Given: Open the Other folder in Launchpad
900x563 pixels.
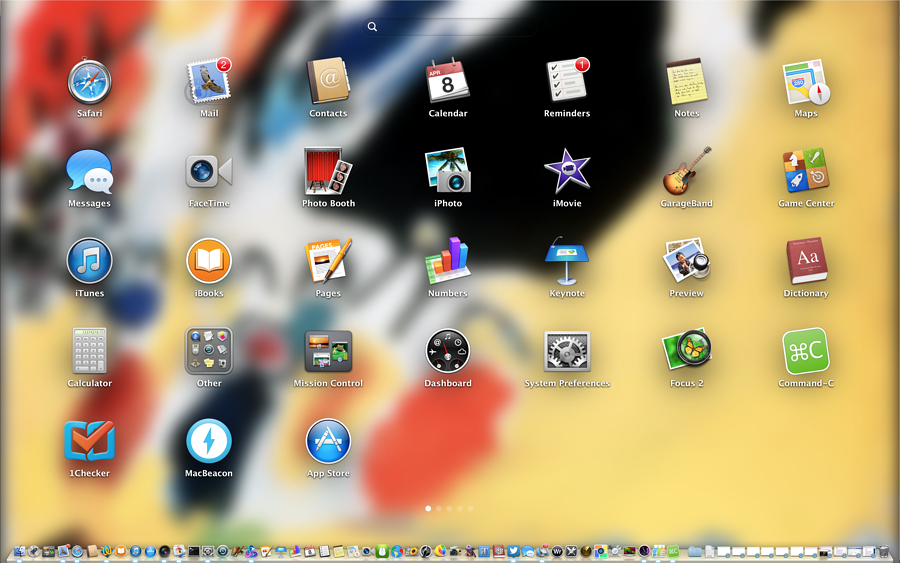Looking at the screenshot, I should point(208,351).
